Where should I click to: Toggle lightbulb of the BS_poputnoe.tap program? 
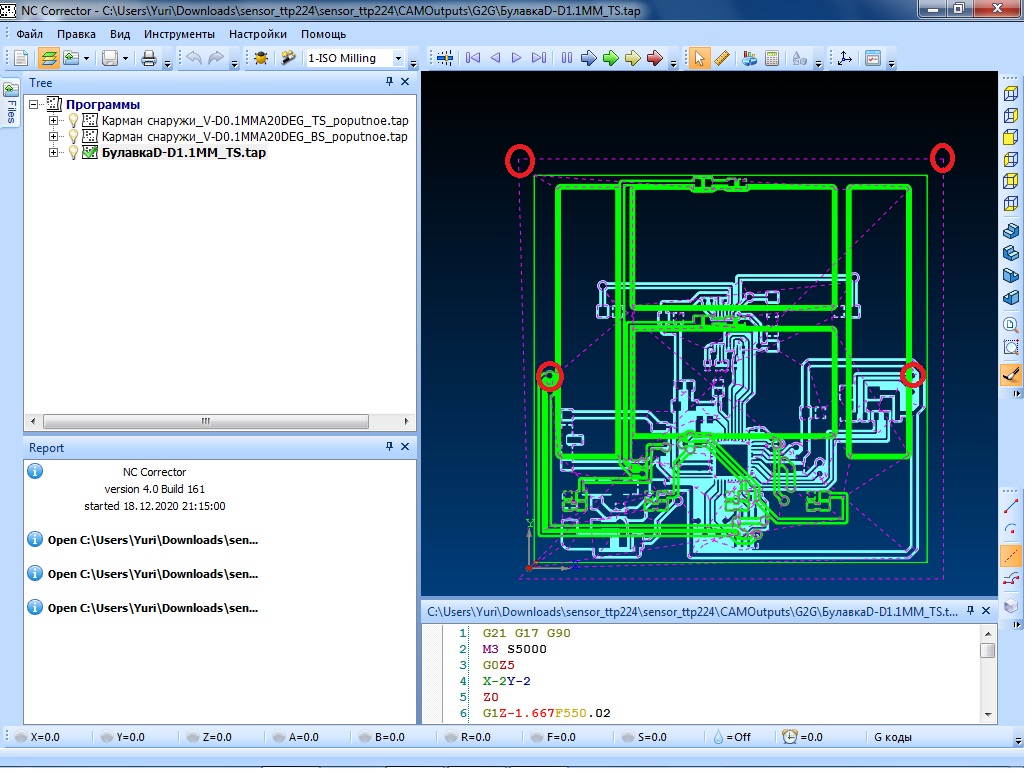73,137
